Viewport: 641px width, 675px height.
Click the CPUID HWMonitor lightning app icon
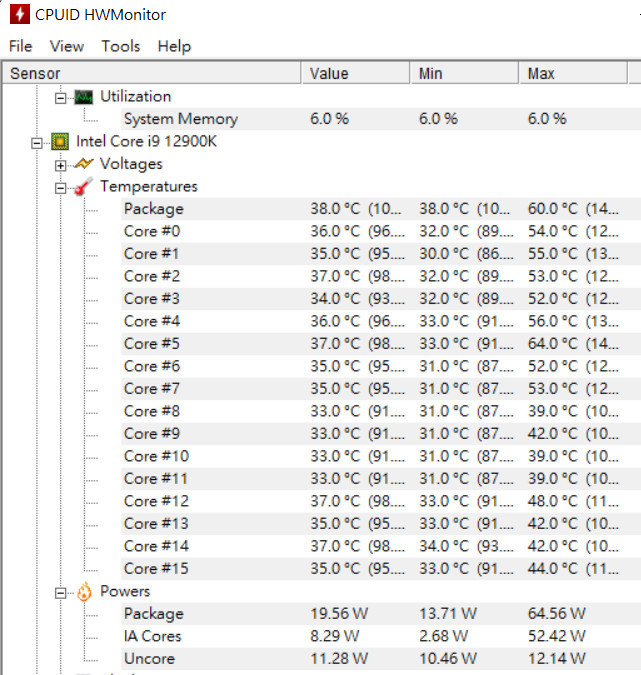coord(20,14)
